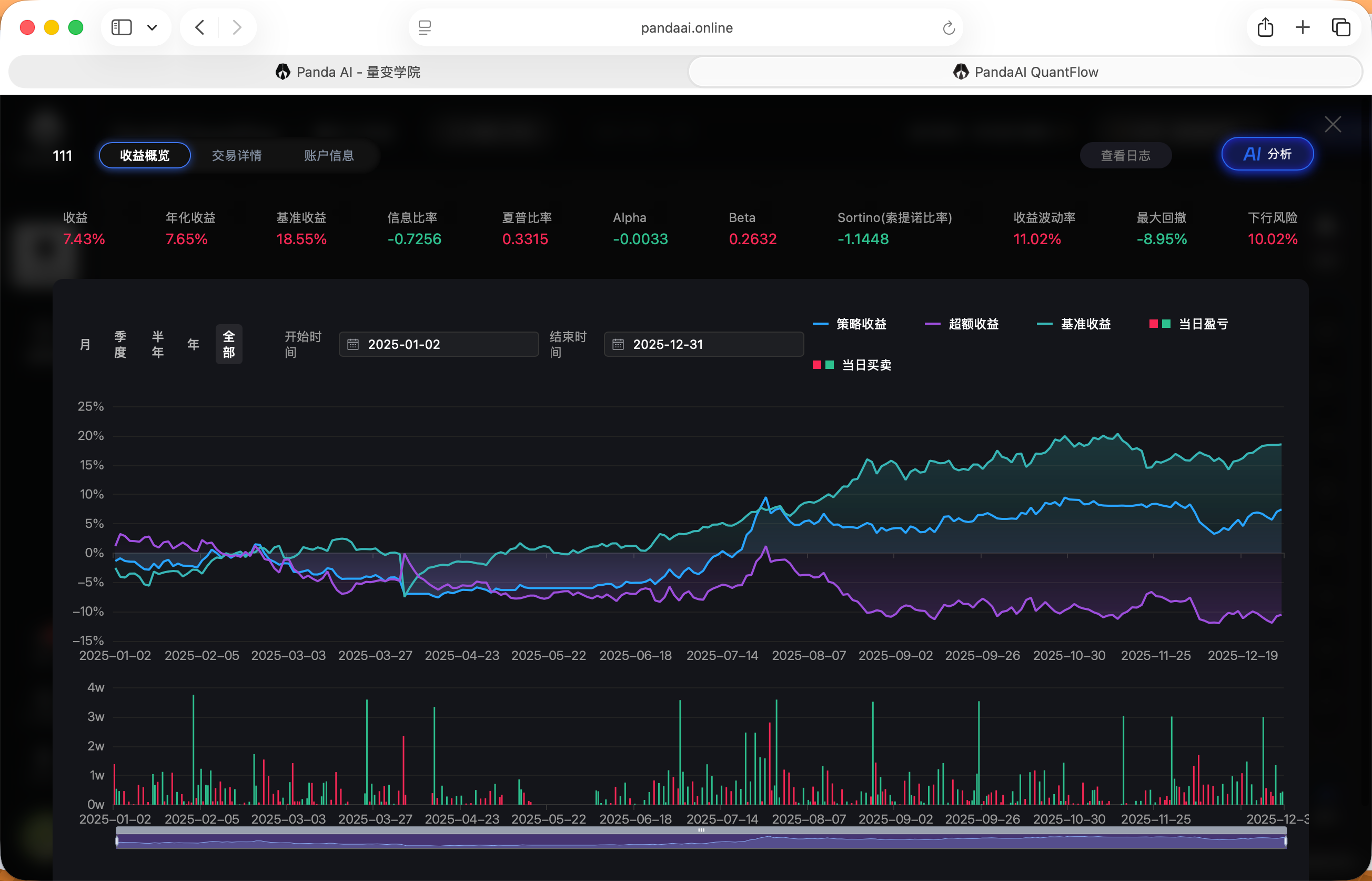Toggle the 当日买卖 legend series
This screenshot has height=881, width=1372.
(852, 365)
